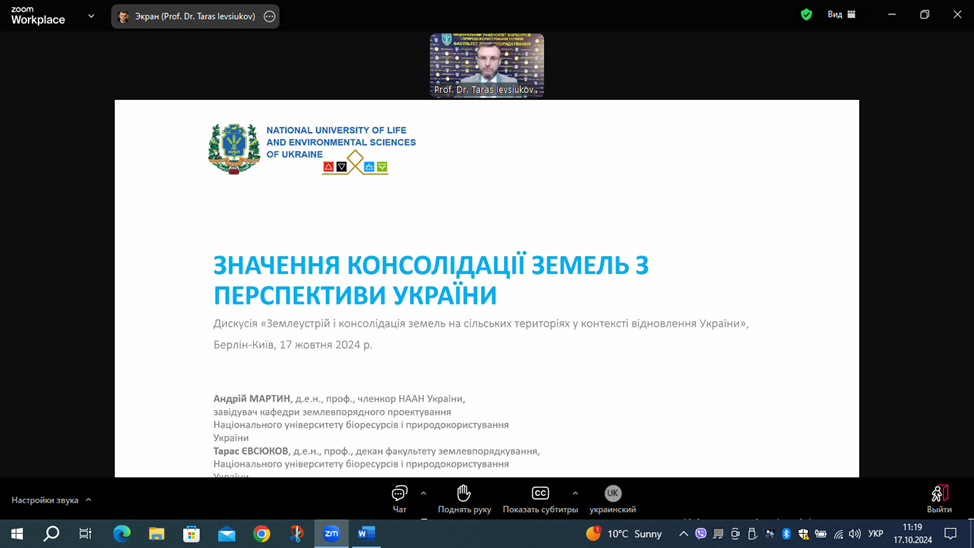Open Task View on taskbar

pos(85,534)
